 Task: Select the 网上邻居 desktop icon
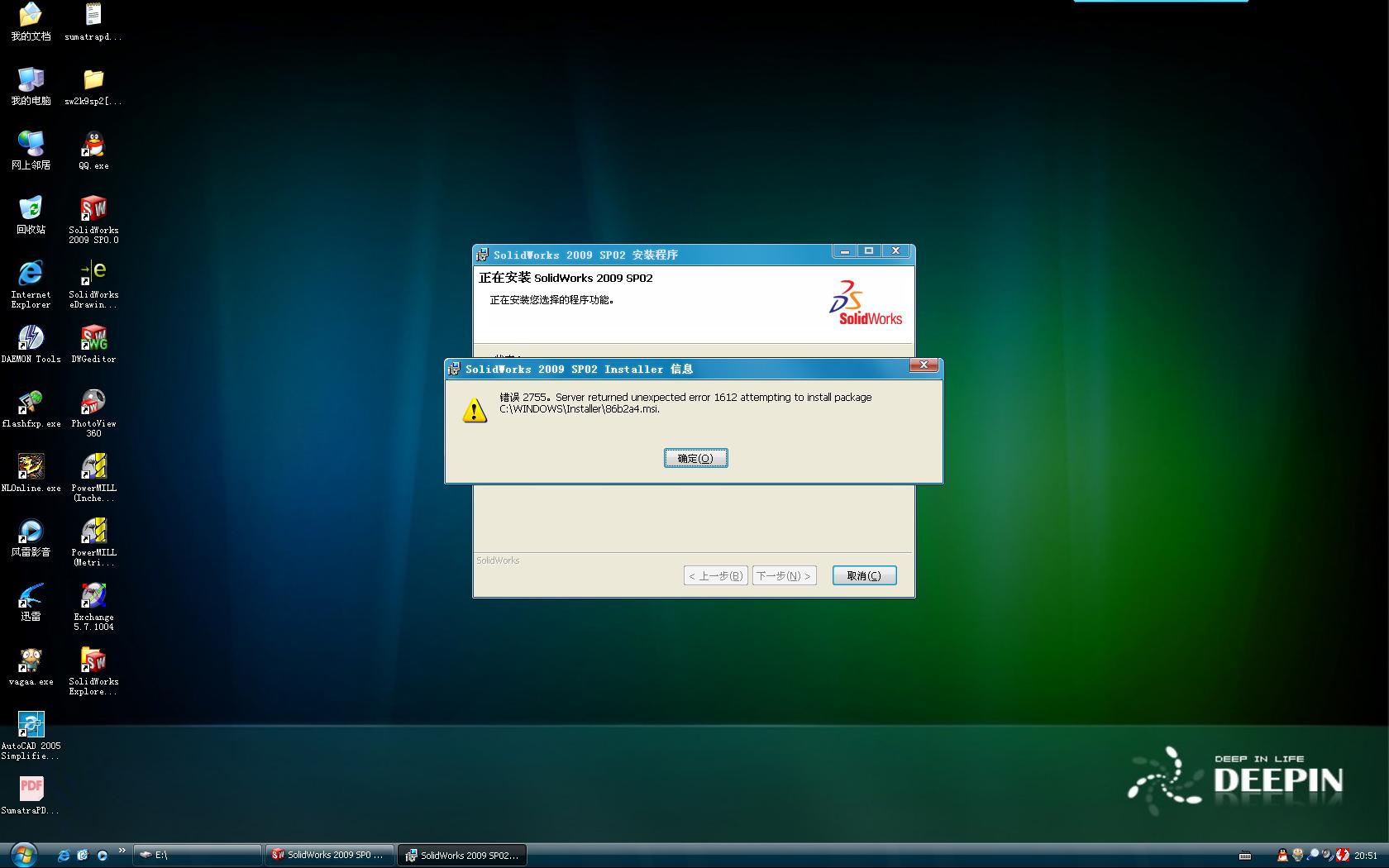31,150
